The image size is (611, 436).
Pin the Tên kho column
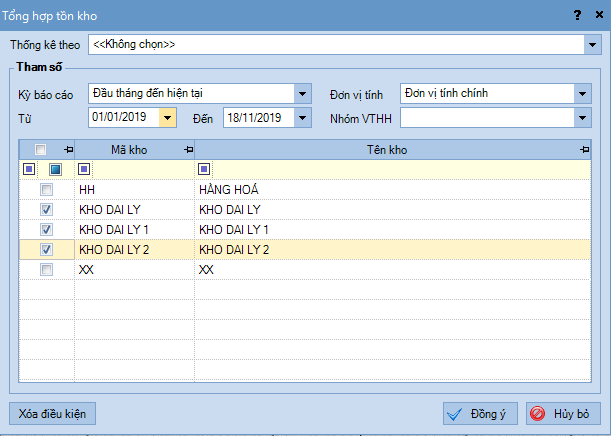pos(584,149)
